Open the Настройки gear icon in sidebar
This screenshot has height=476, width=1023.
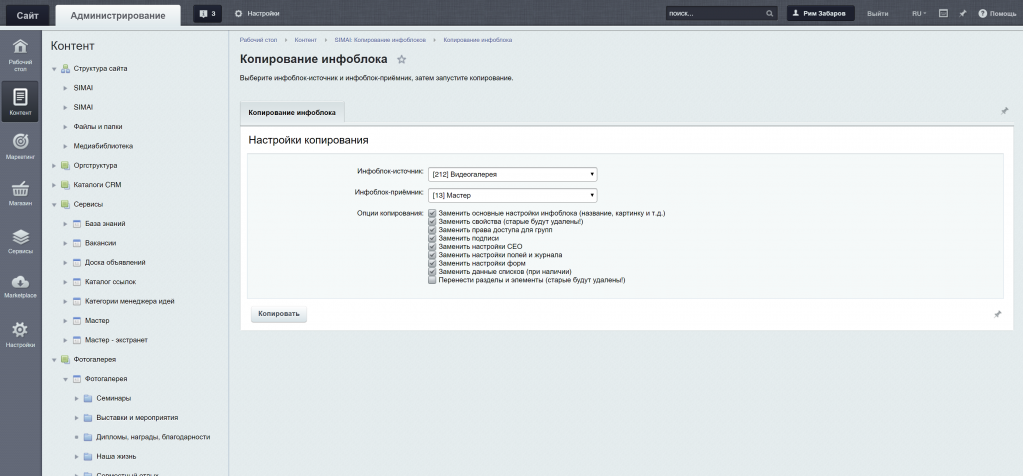[x=20, y=334]
